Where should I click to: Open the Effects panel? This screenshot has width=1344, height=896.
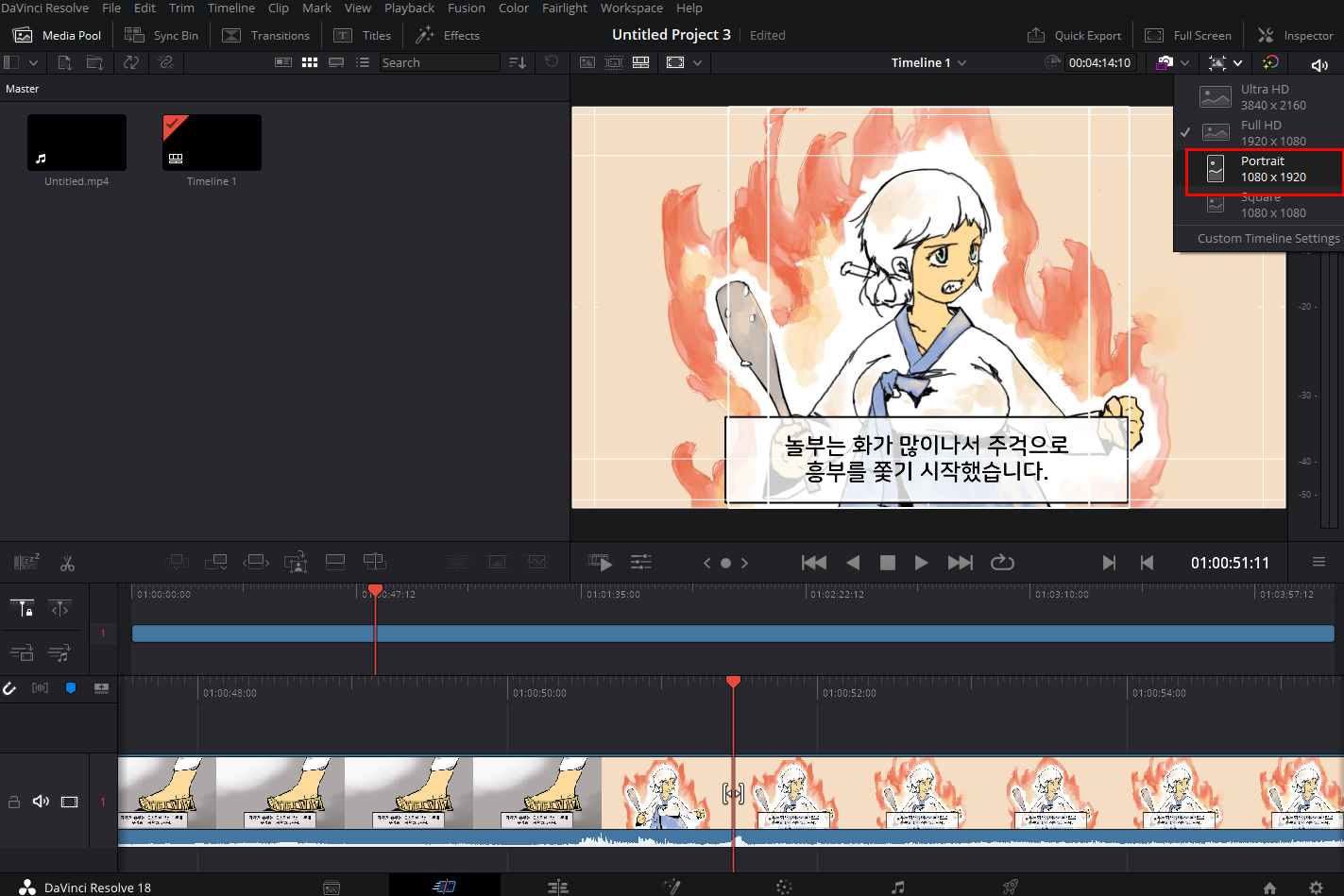pyautogui.click(x=448, y=35)
